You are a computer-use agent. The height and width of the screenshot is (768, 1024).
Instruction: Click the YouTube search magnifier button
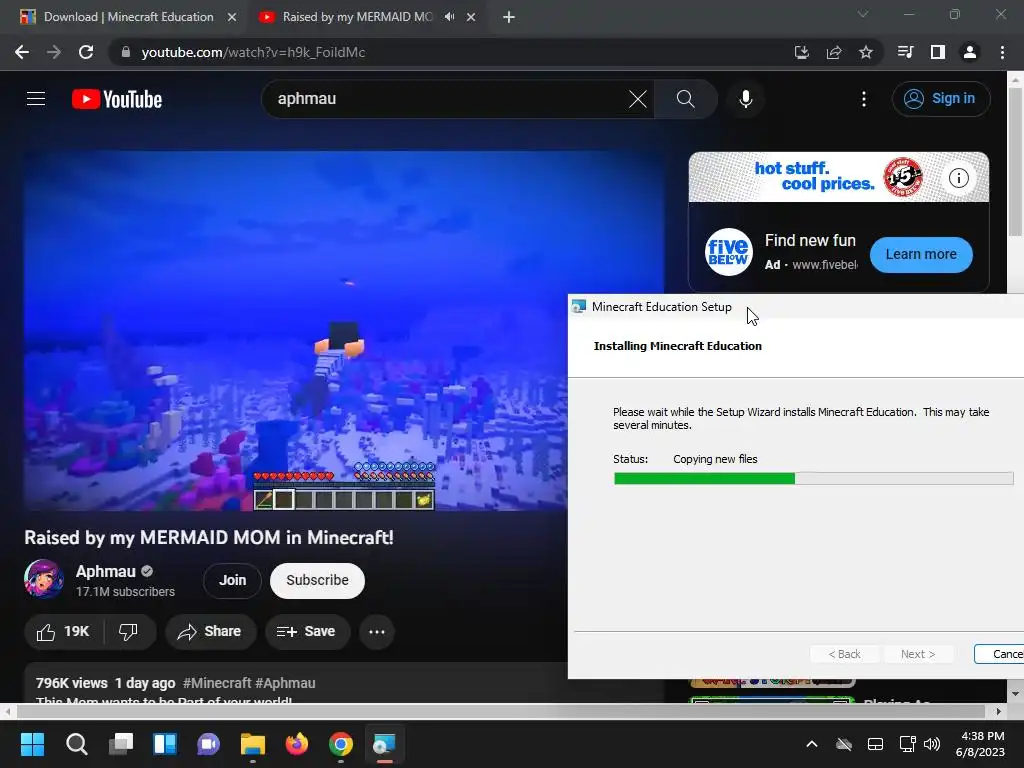686,99
